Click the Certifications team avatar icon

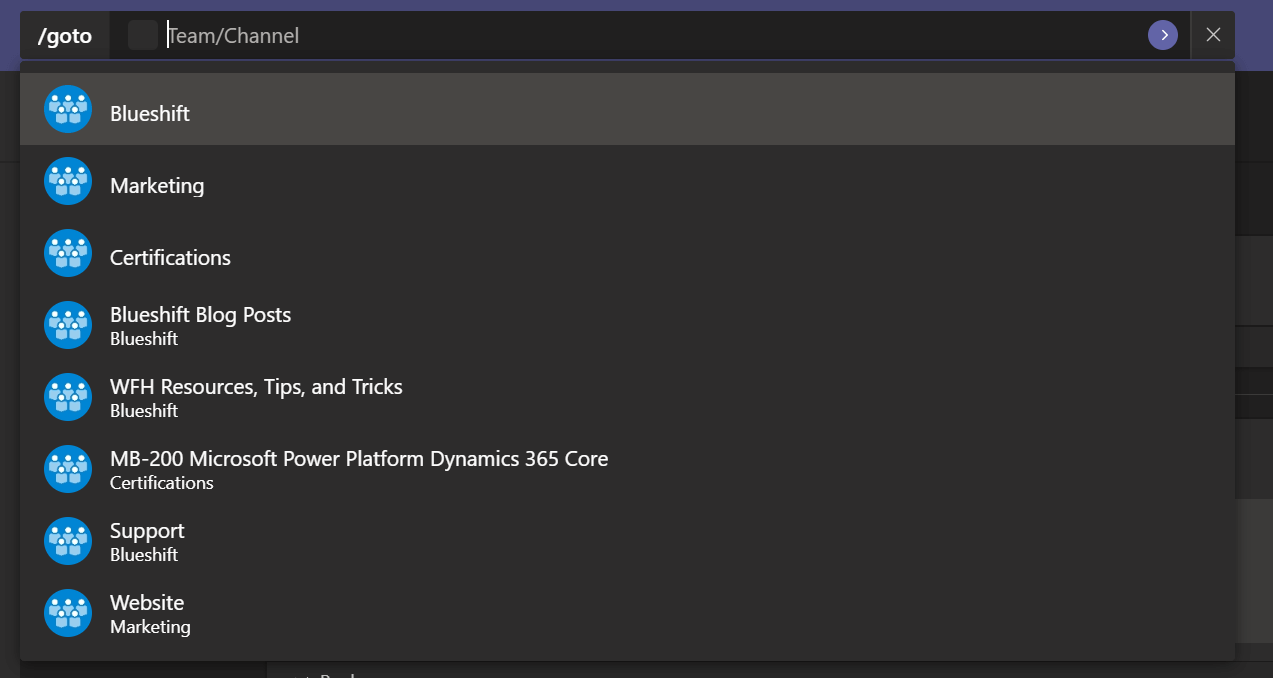[x=68, y=253]
